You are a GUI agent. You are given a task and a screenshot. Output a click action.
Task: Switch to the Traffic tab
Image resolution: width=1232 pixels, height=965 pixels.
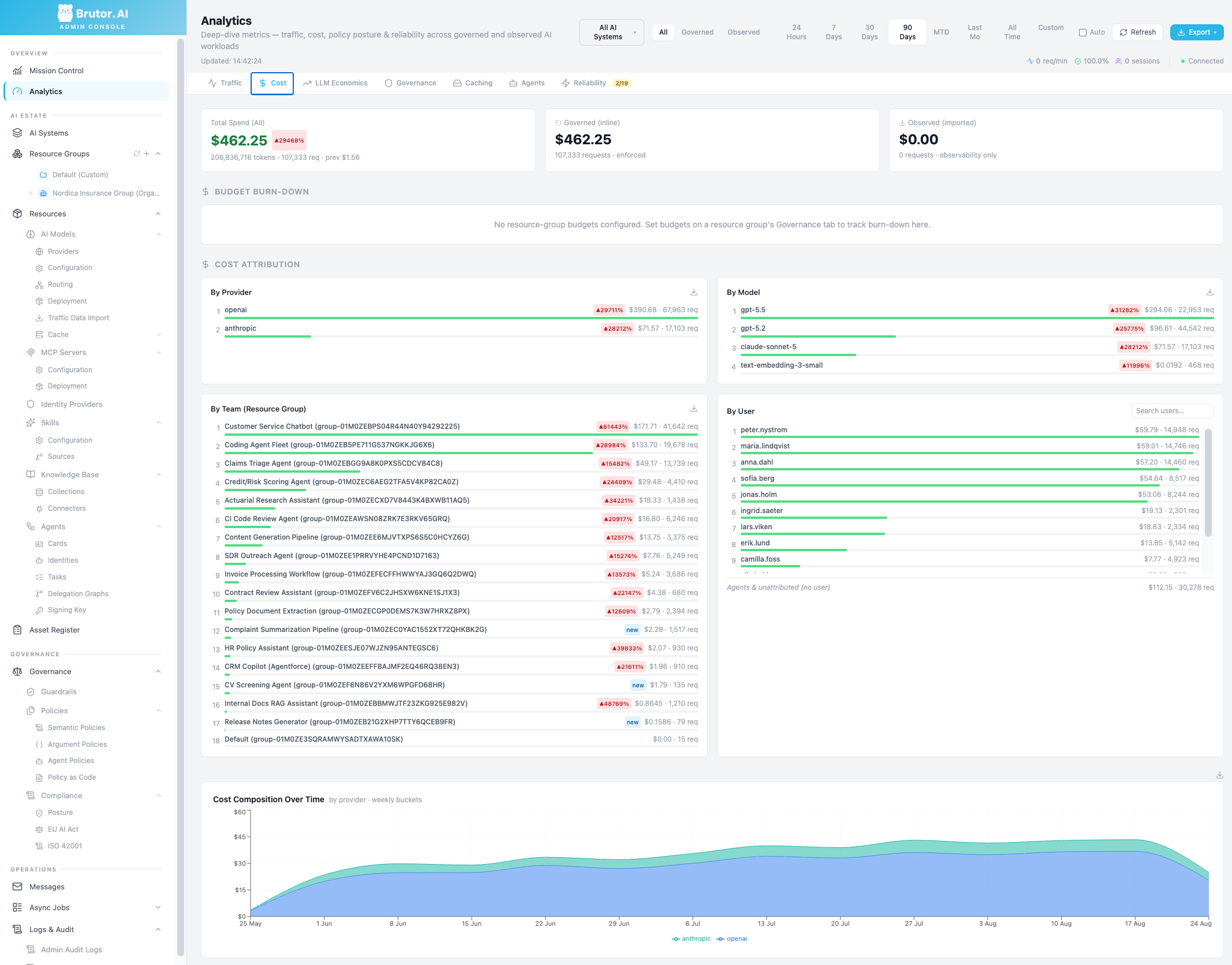point(225,83)
